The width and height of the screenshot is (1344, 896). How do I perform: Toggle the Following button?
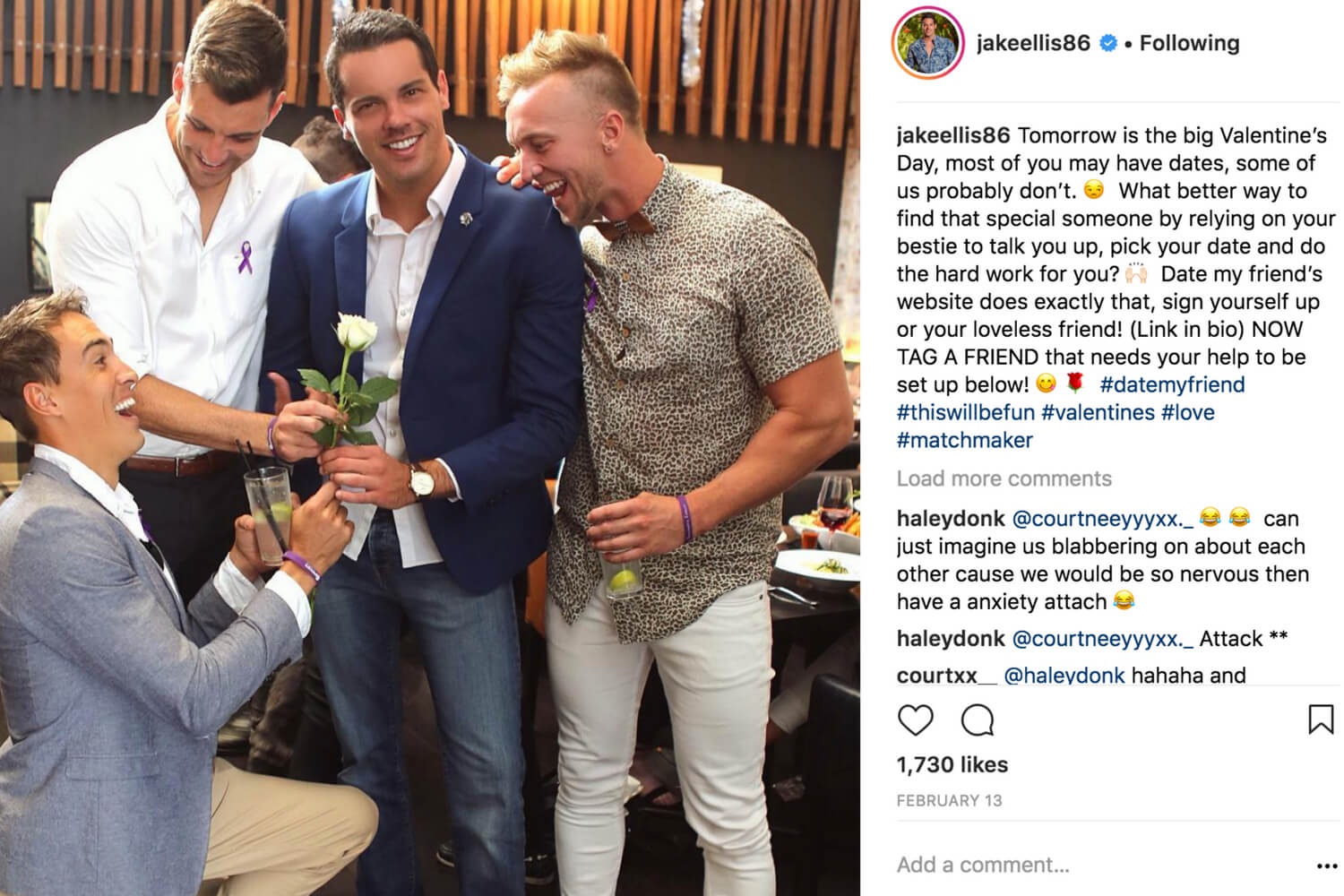click(1189, 43)
